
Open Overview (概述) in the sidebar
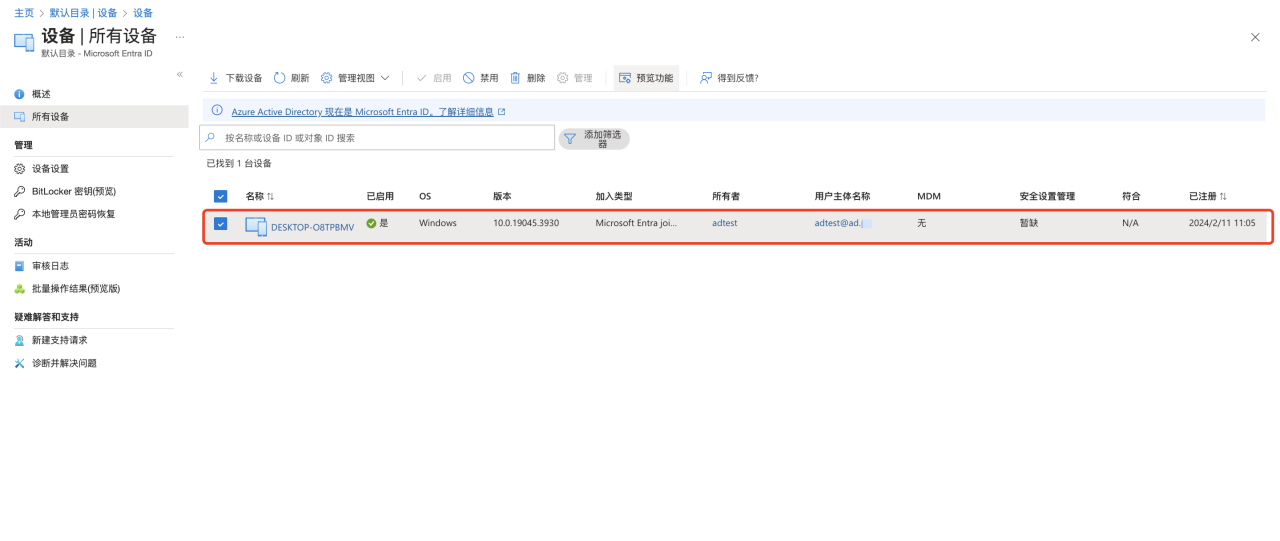coord(41,94)
